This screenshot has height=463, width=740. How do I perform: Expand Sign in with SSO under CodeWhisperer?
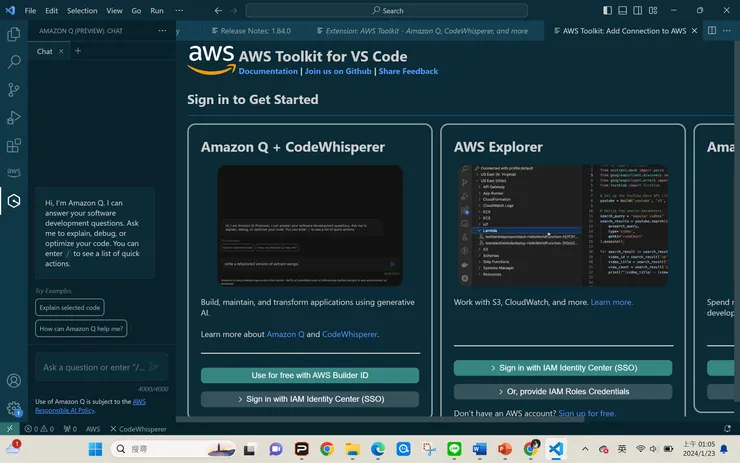[310, 399]
